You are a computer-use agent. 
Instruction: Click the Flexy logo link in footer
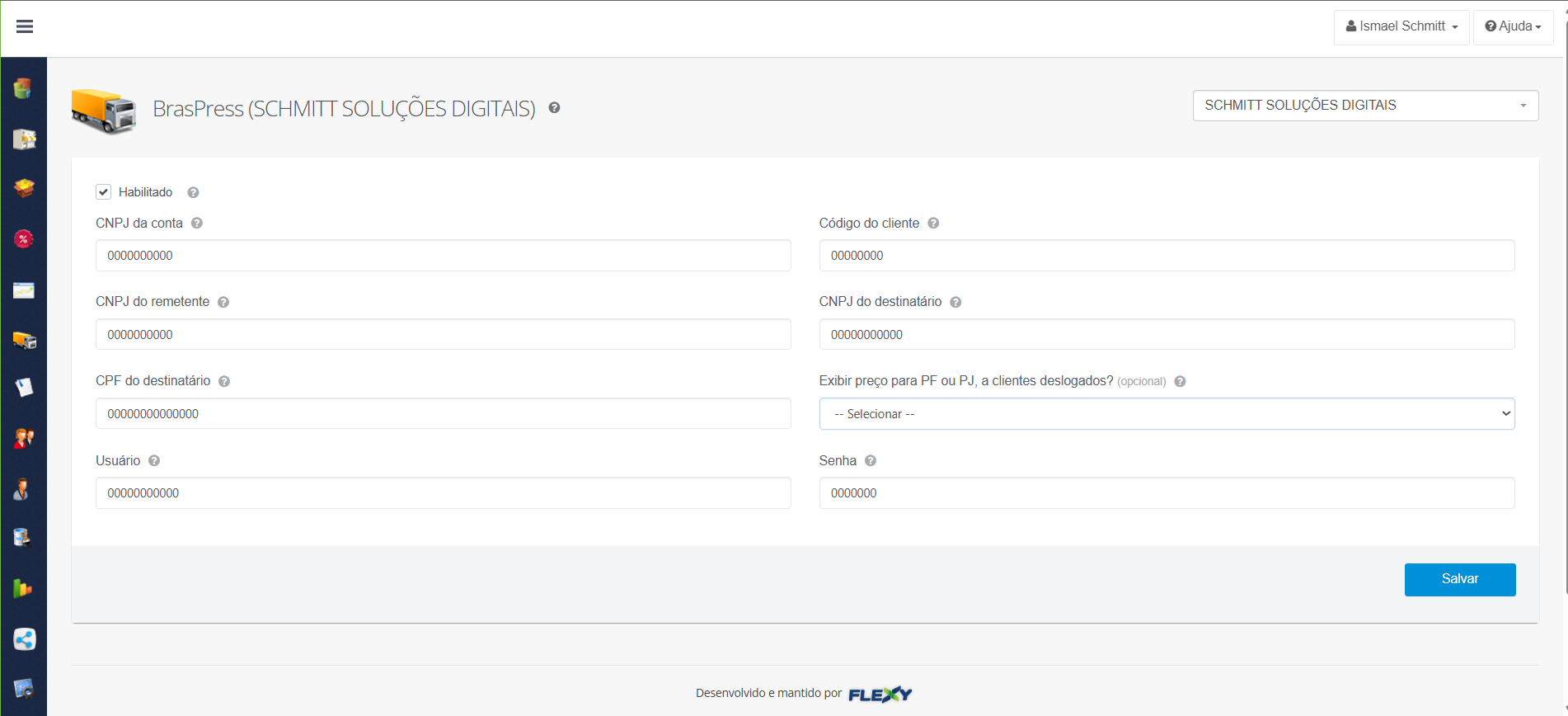pos(880,694)
